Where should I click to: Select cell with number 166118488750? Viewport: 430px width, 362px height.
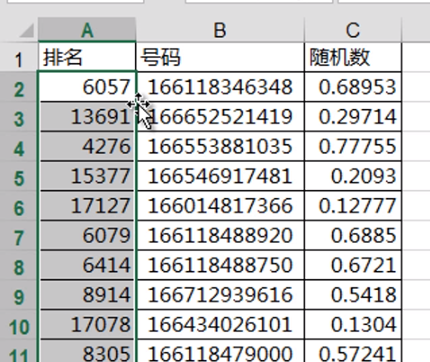(220, 265)
